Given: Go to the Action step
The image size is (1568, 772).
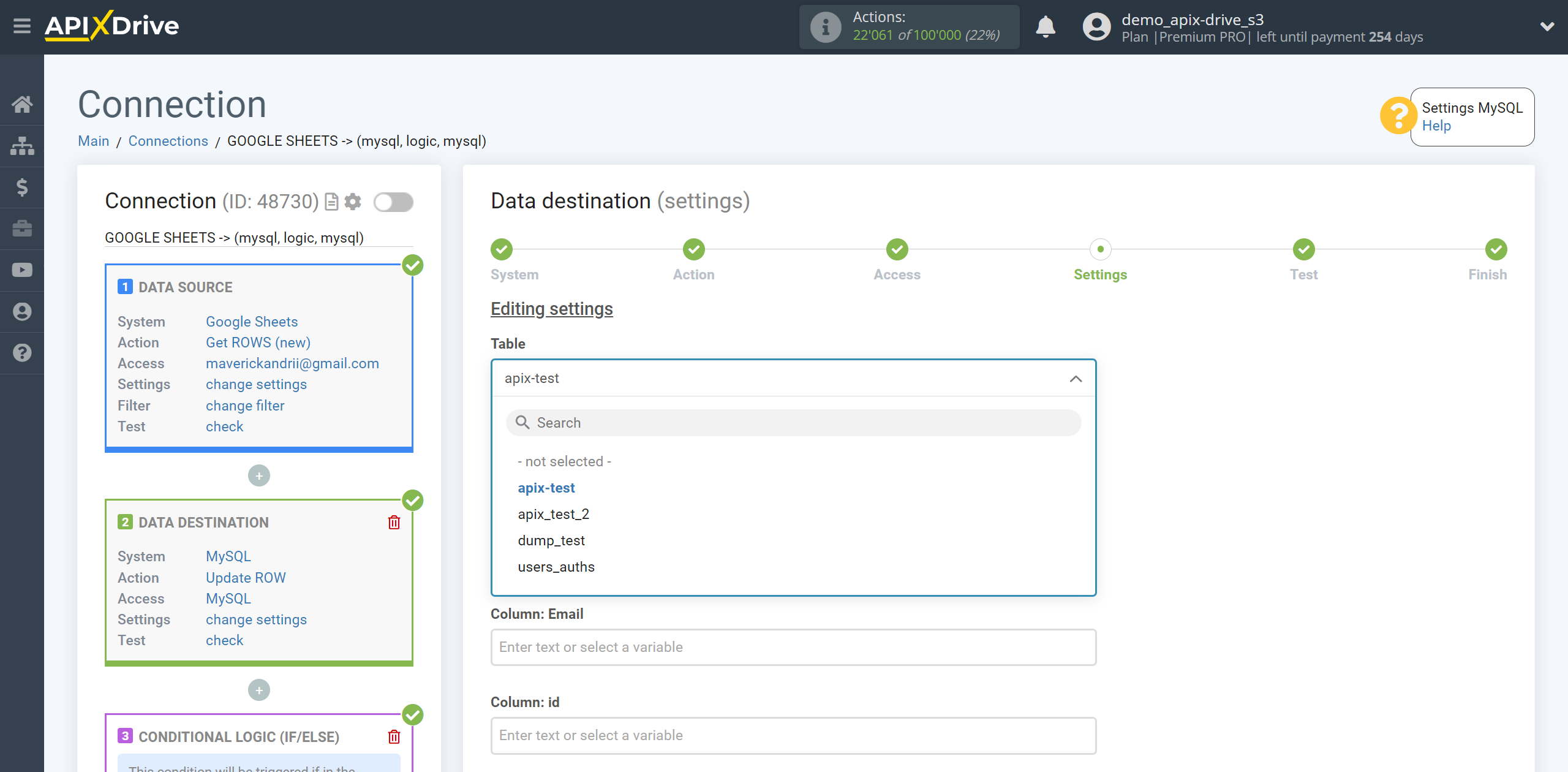Looking at the screenshot, I should (x=693, y=249).
